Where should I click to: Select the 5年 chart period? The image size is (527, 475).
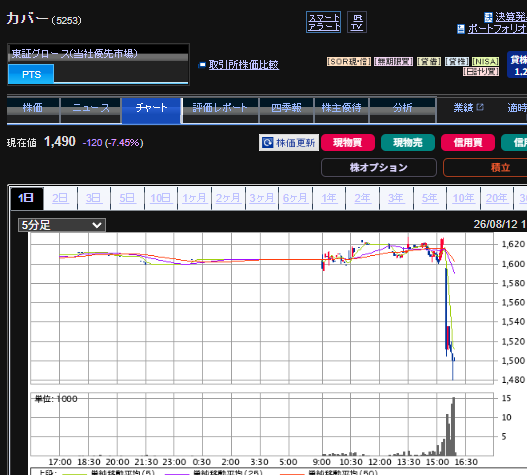(430, 198)
